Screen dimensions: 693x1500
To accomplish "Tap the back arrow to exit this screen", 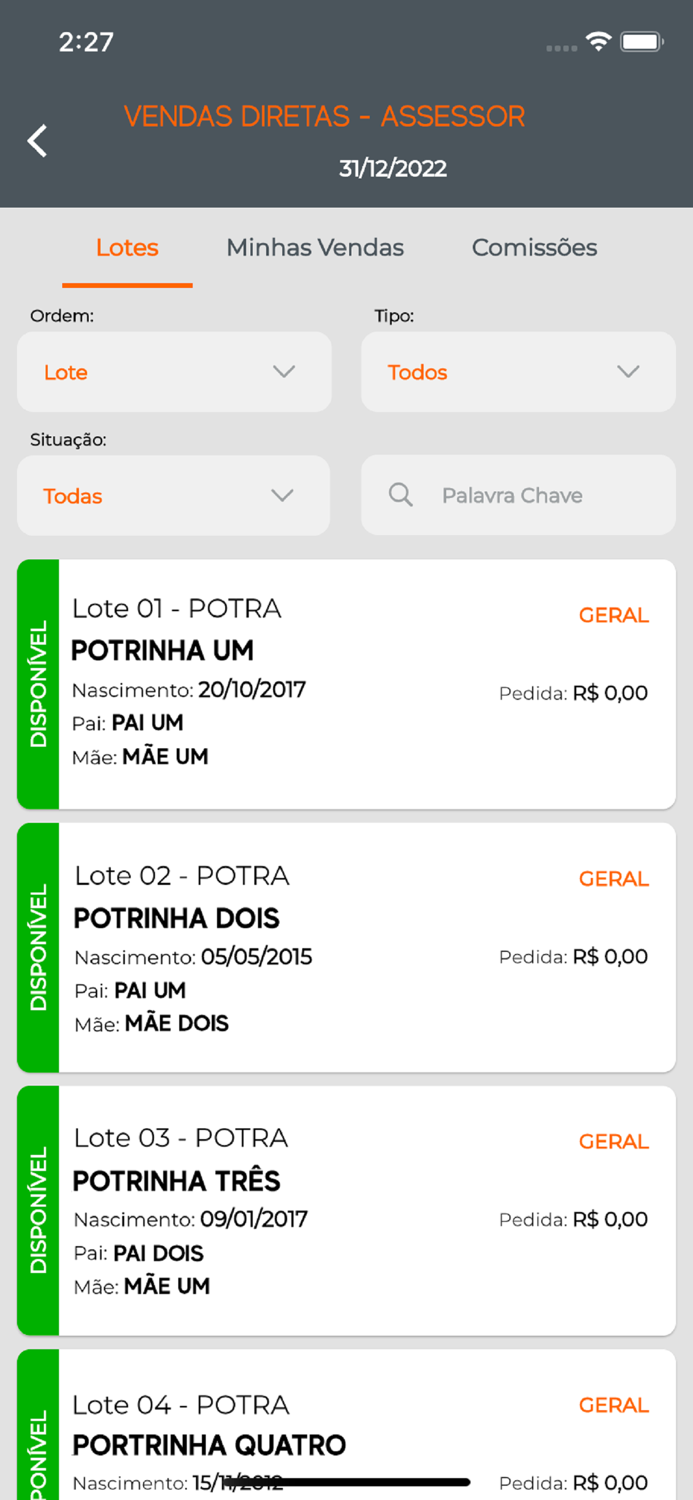I will tap(36, 140).
